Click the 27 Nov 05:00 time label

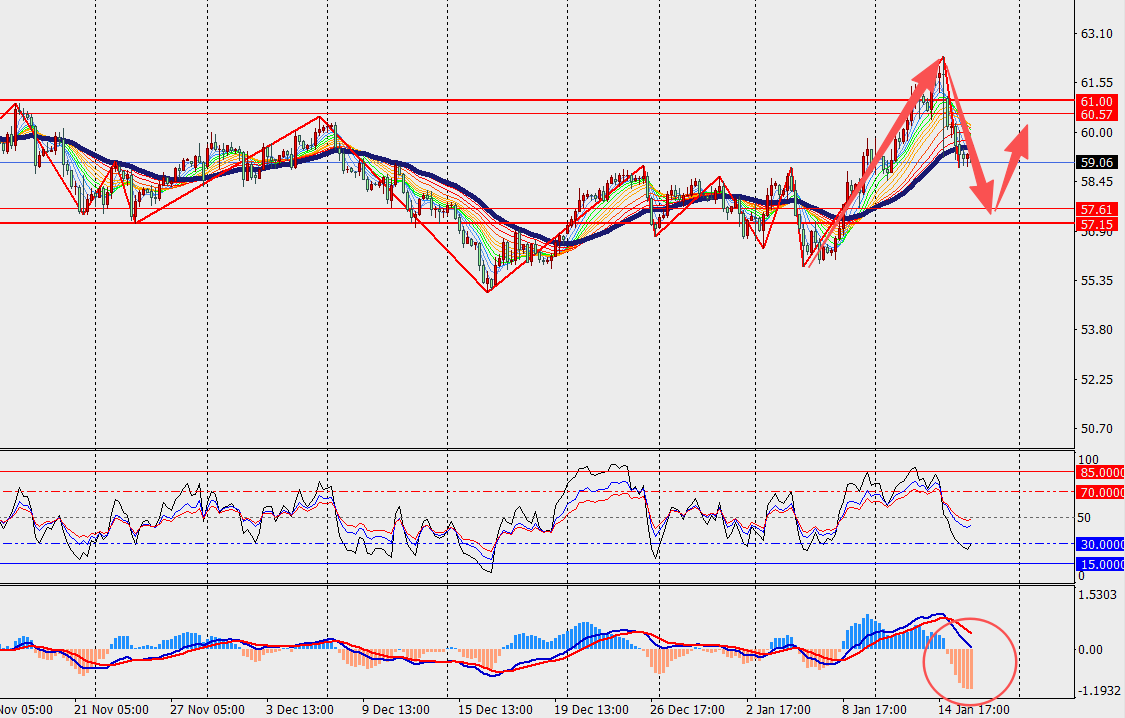pyautogui.click(x=207, y=710)
